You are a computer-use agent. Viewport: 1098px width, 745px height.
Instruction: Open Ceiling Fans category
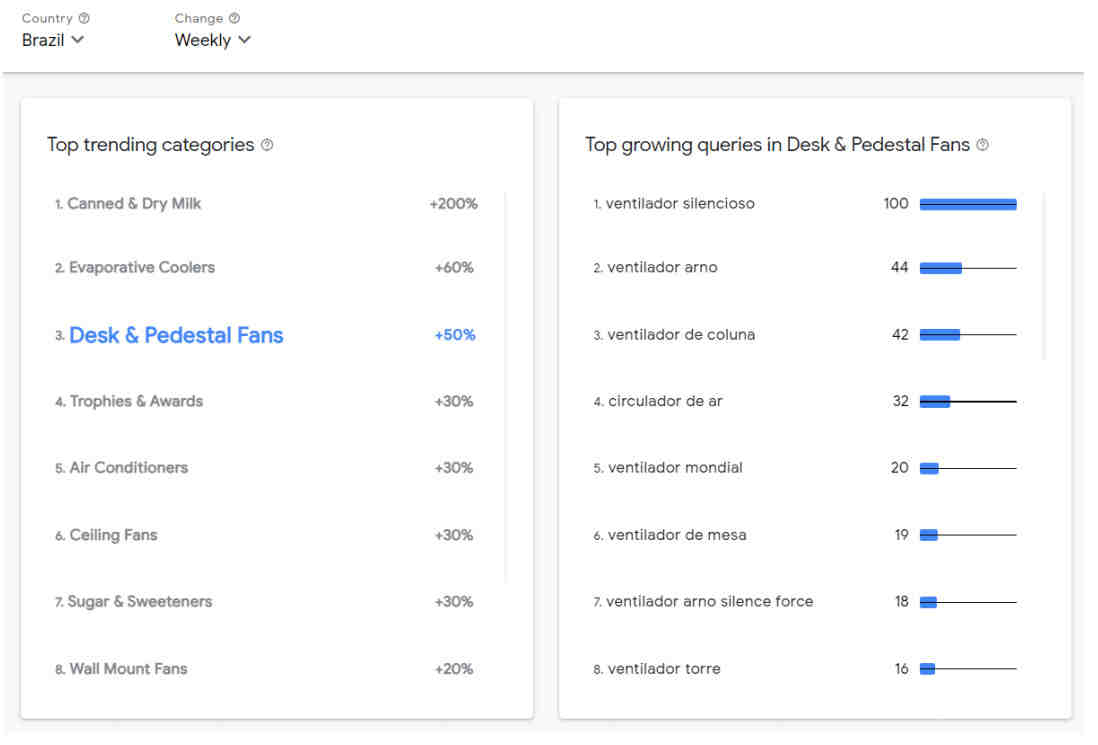tap(113, 535)
